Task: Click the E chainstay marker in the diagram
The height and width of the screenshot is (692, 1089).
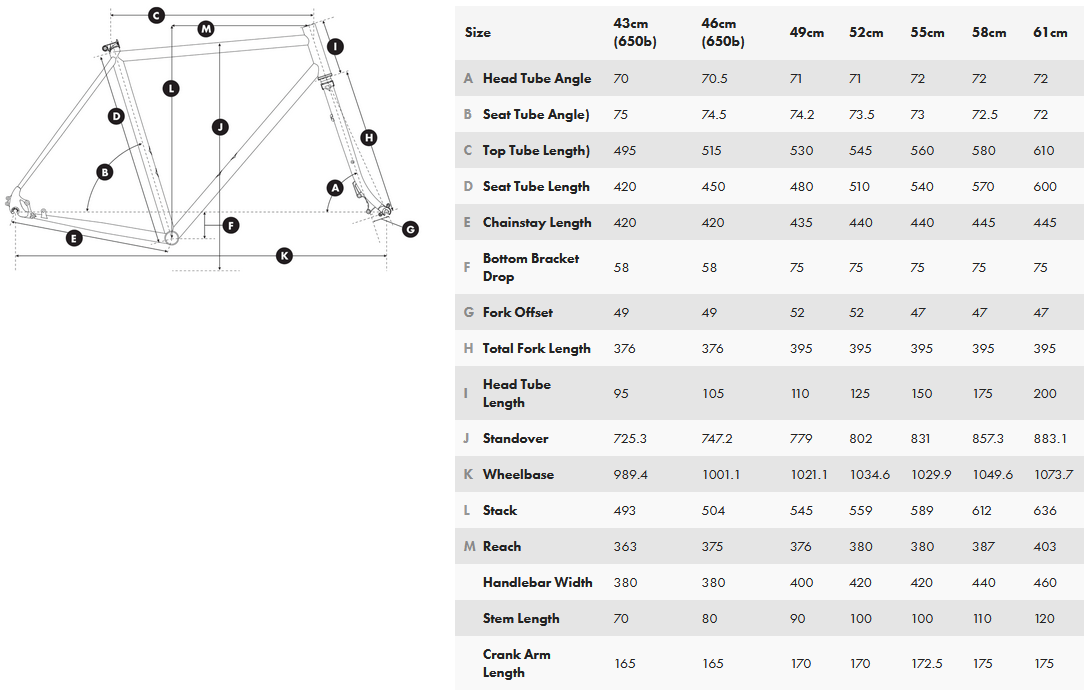Action: tap(72, 237)
